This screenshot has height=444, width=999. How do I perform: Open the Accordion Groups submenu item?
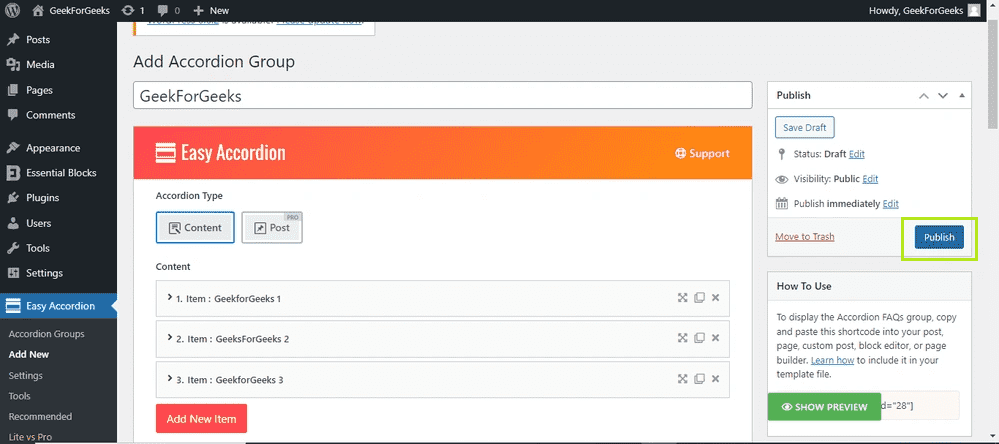tap(47, 334)
